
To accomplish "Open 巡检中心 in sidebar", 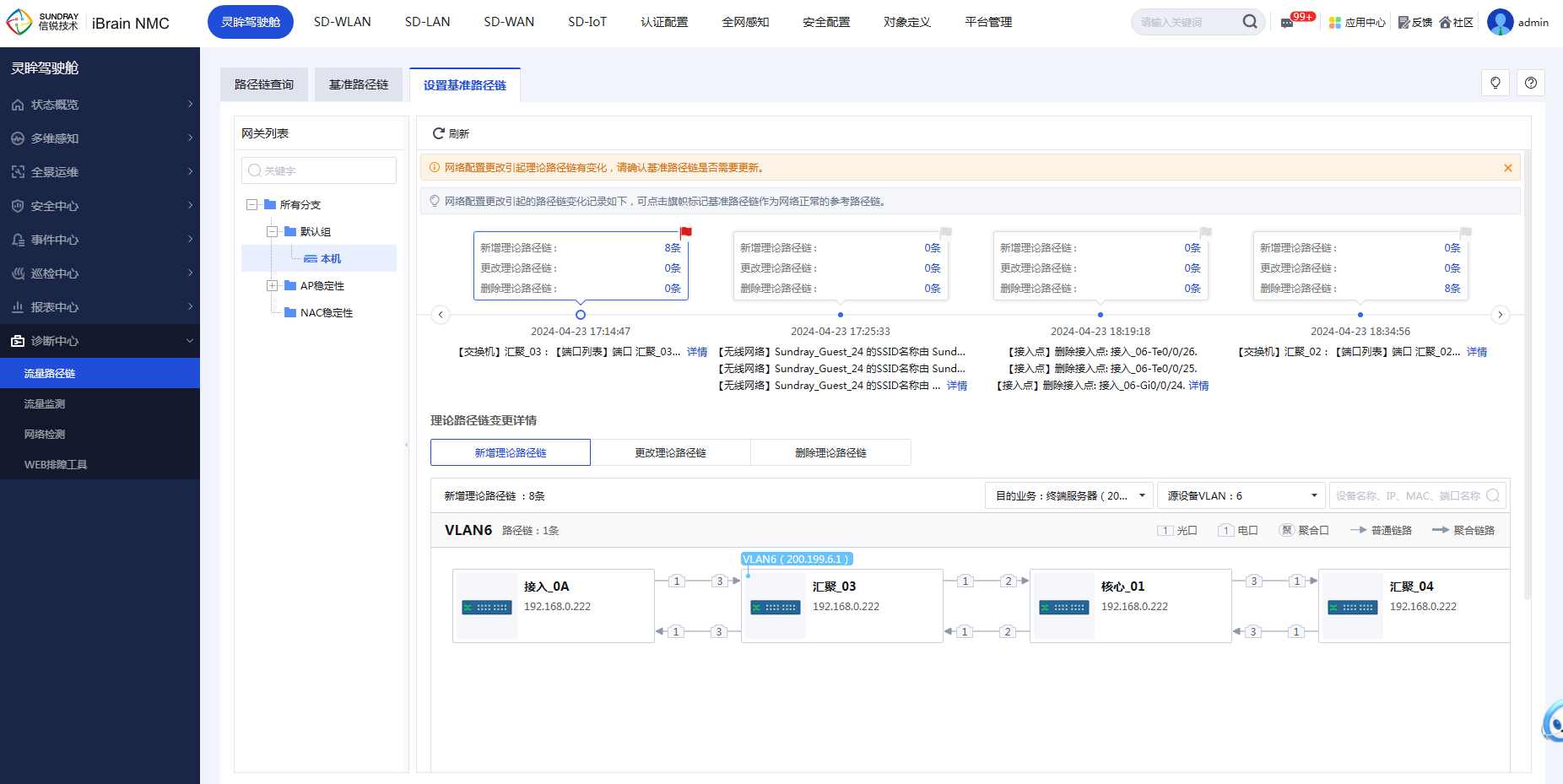I will (100, 273).
